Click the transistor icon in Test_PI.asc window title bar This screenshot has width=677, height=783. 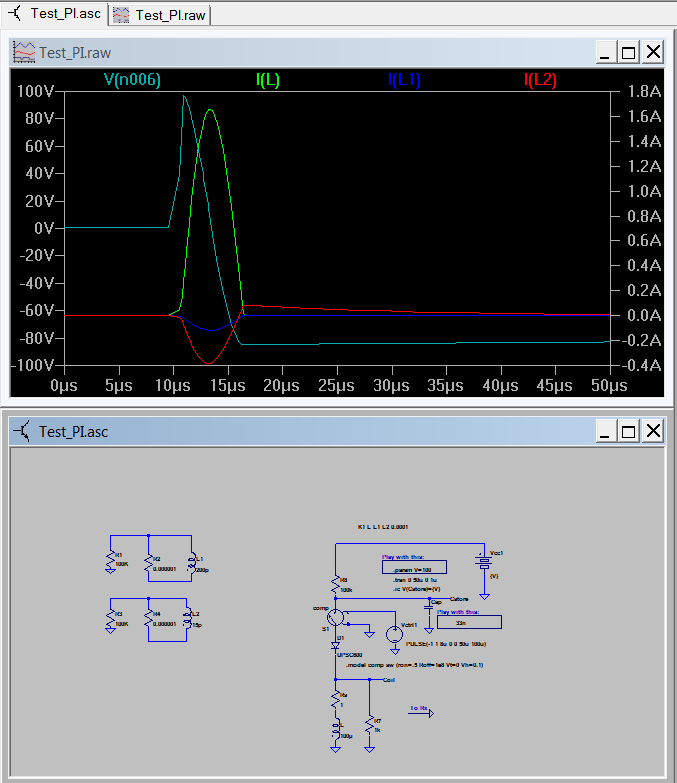click(x=22, y=431)
